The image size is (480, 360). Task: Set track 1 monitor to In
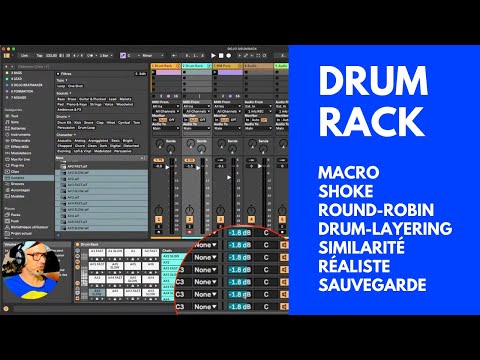click(155, 120)
